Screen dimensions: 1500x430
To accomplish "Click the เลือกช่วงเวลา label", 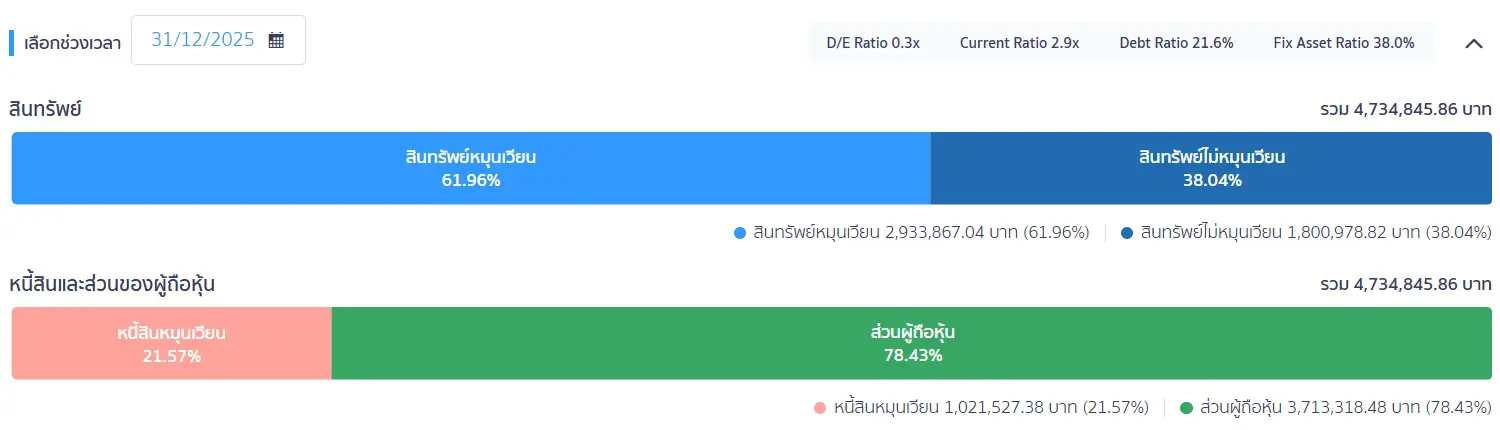I will [71, 43].
